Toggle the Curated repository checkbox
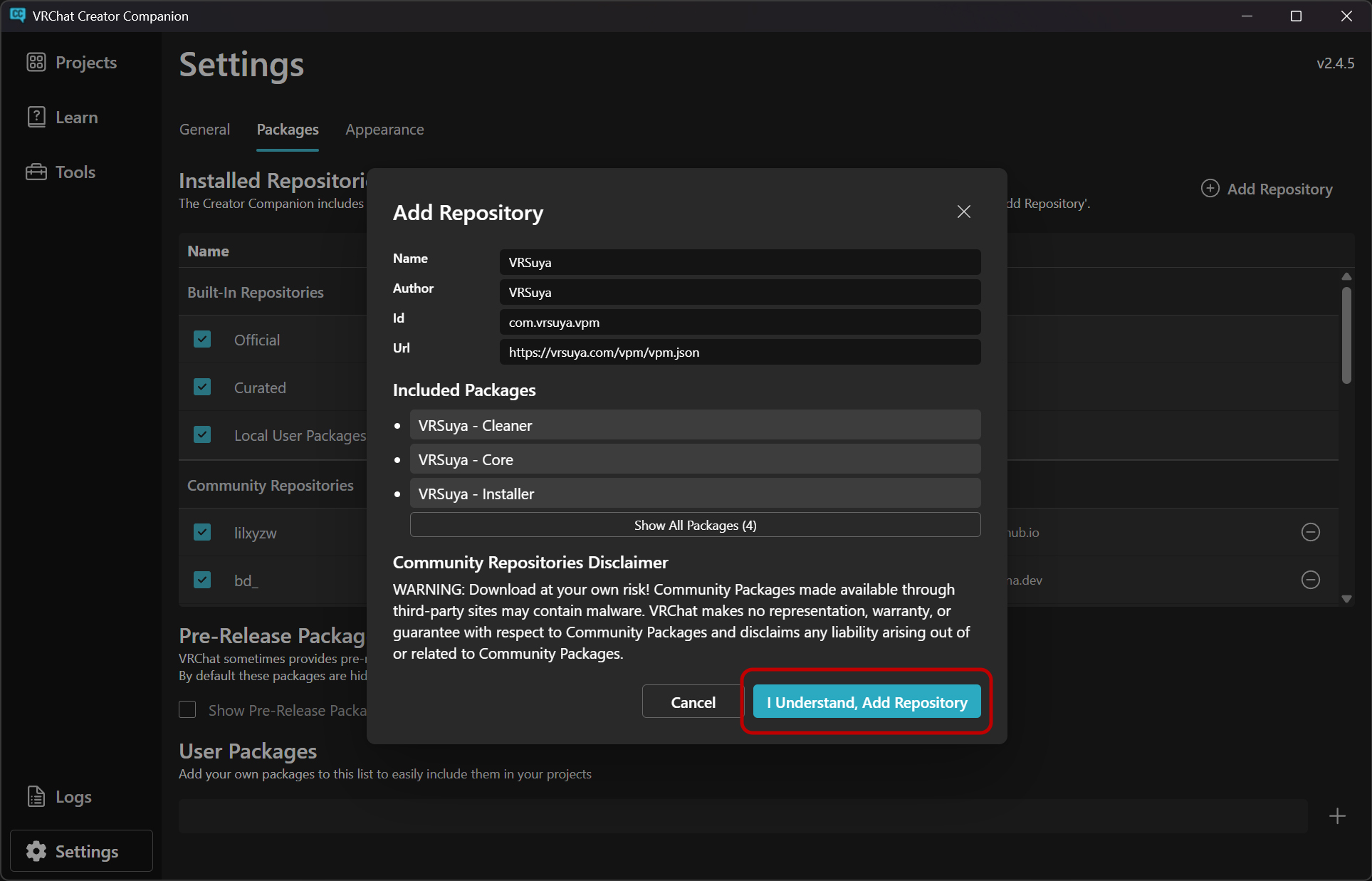This screenshot has height=881, width=1372. 202,387
